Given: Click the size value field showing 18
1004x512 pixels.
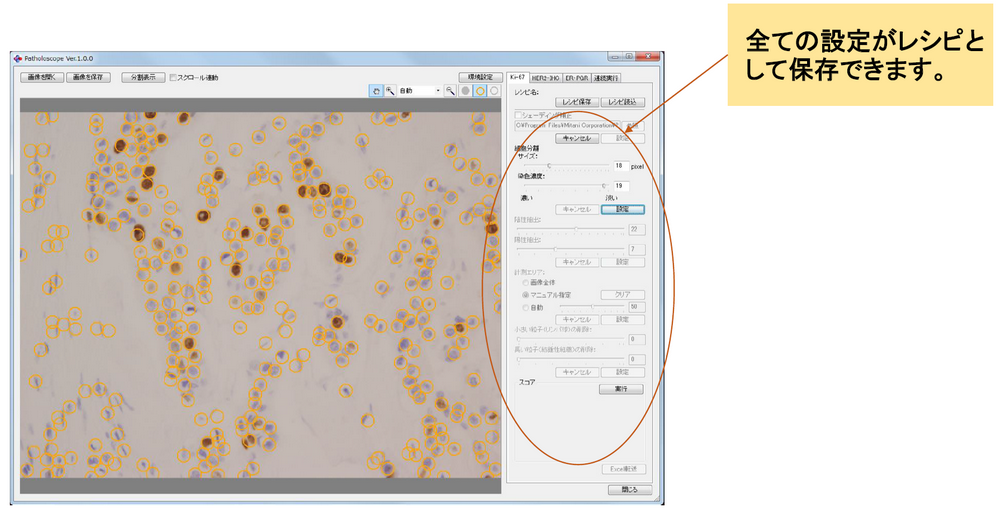Looking at the screenshot, I should (621, 166).
